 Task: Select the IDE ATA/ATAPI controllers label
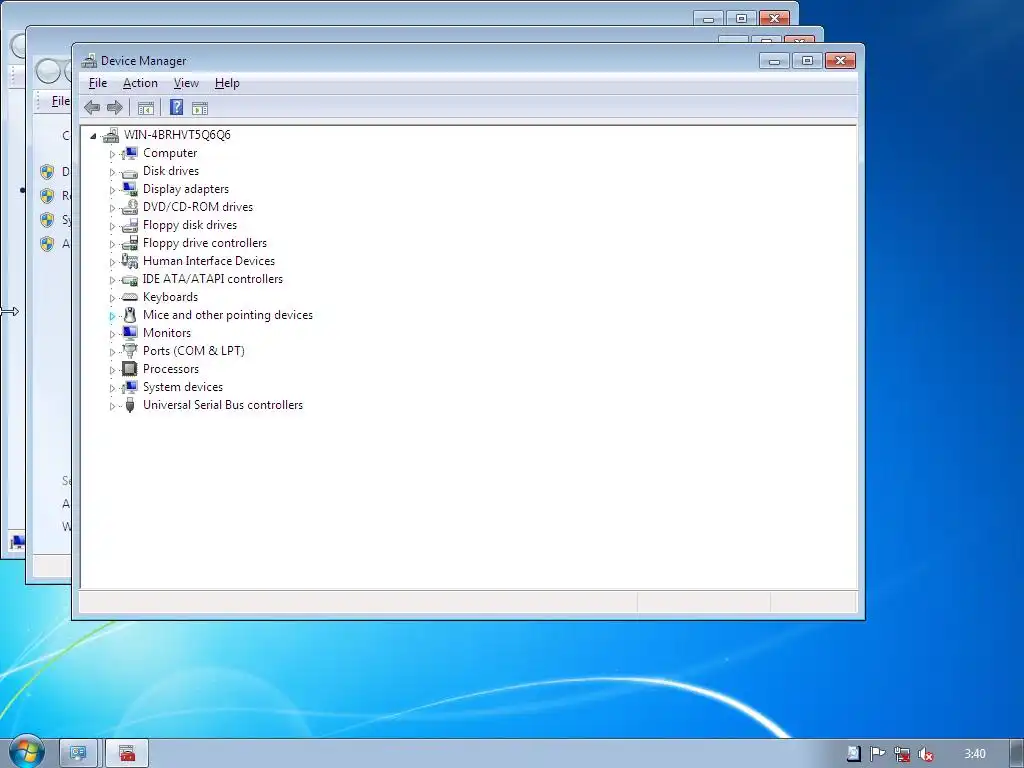pyautogui.click(x=213, y=279)
